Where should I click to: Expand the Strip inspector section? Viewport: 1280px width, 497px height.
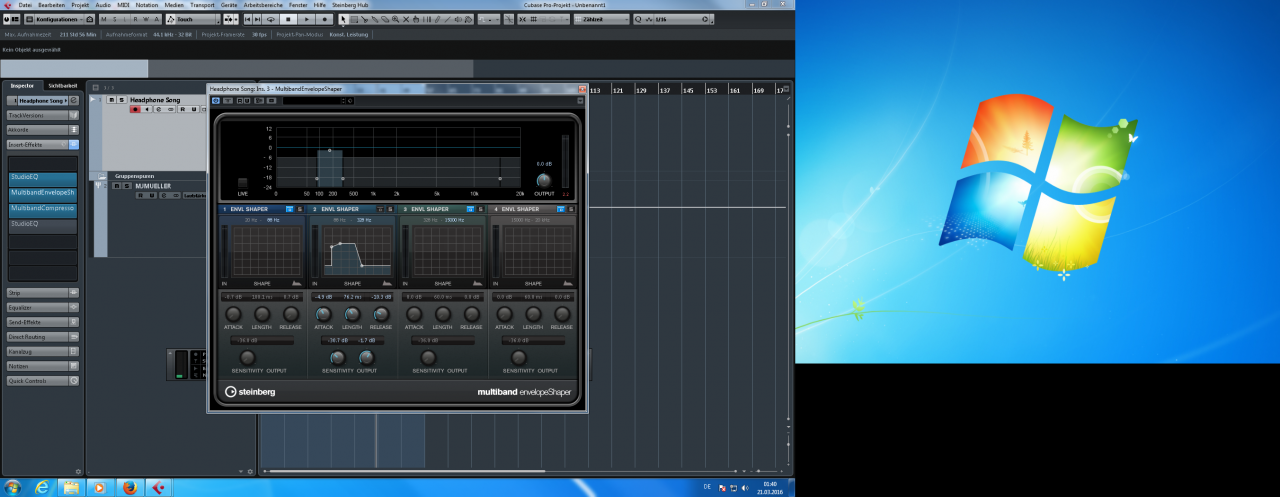[x=43, y=293]
